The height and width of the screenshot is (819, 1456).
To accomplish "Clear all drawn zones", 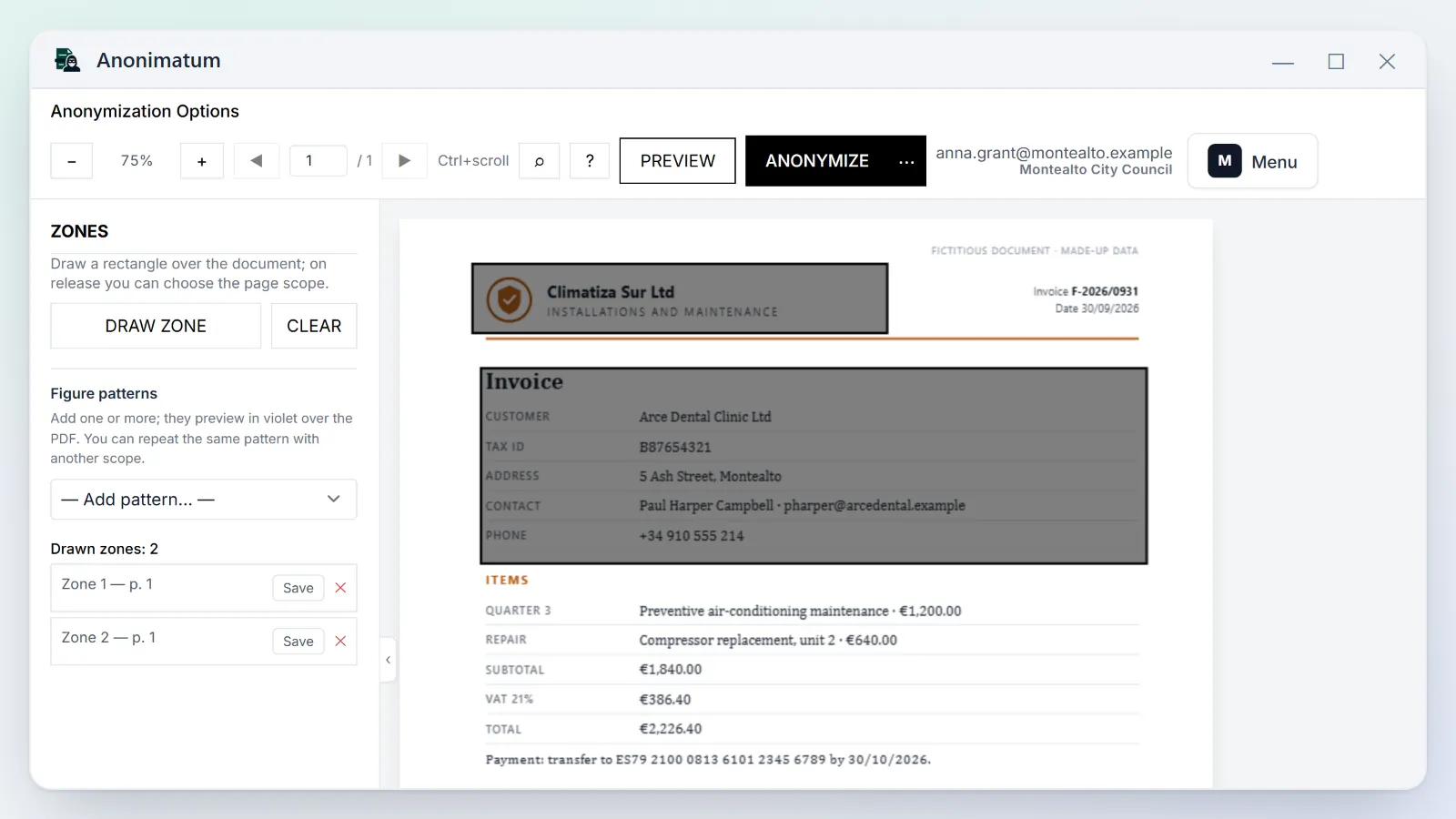I will 314,326.
